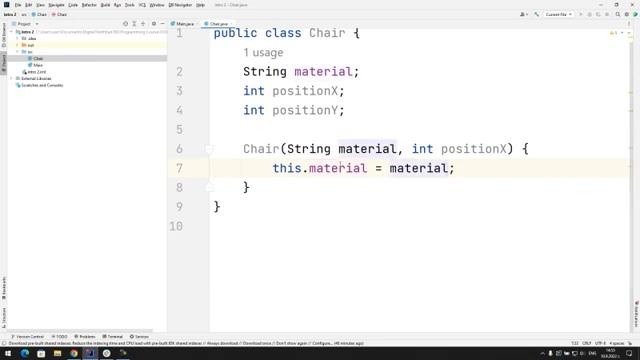
Task: Open the Current File run configuration dropdown
Action: [x=558, y=14]
